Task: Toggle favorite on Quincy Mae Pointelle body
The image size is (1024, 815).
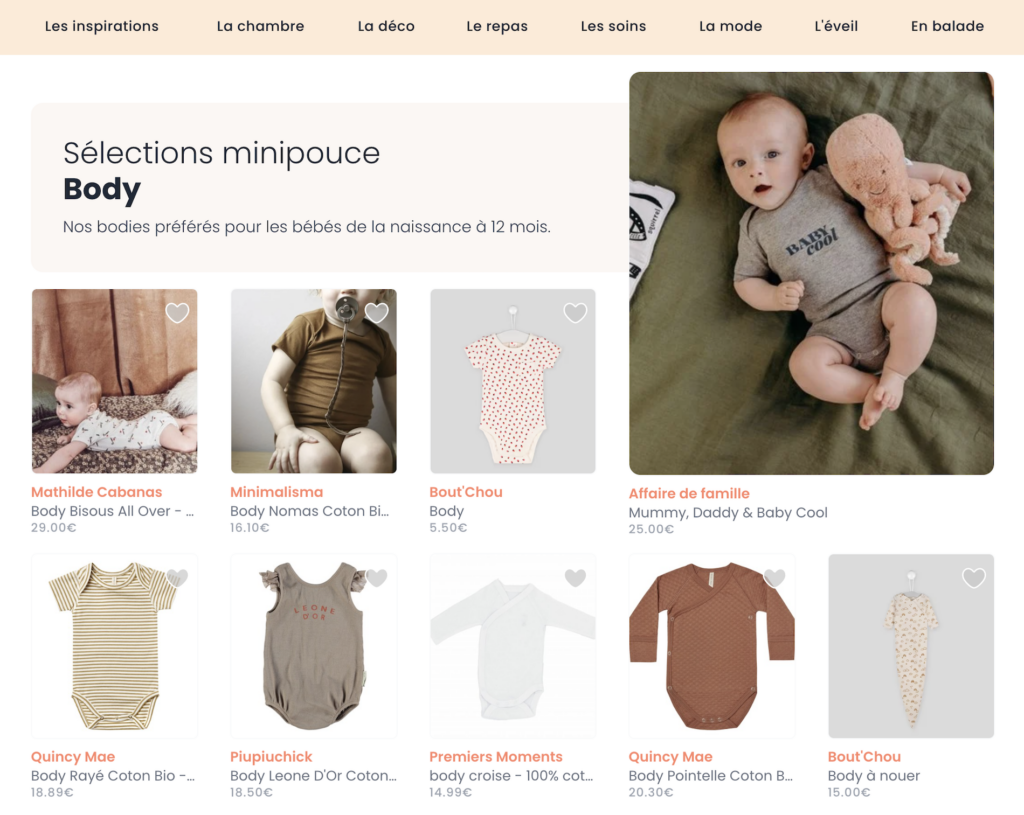Action: coord(774,578)
